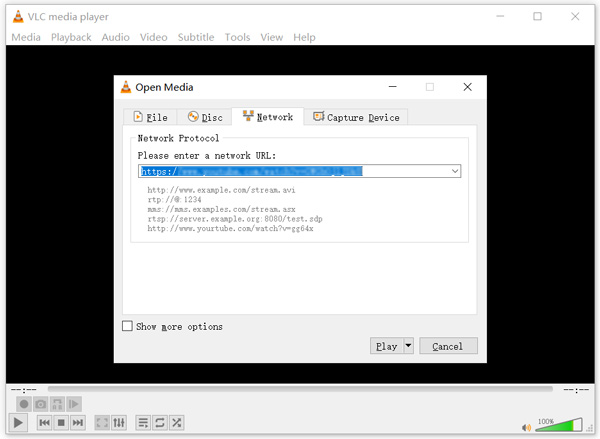Click example 'http://www.yourtube.com/watch?v=gg64x'
600x439 pixels.
click(x=230, y=228)
